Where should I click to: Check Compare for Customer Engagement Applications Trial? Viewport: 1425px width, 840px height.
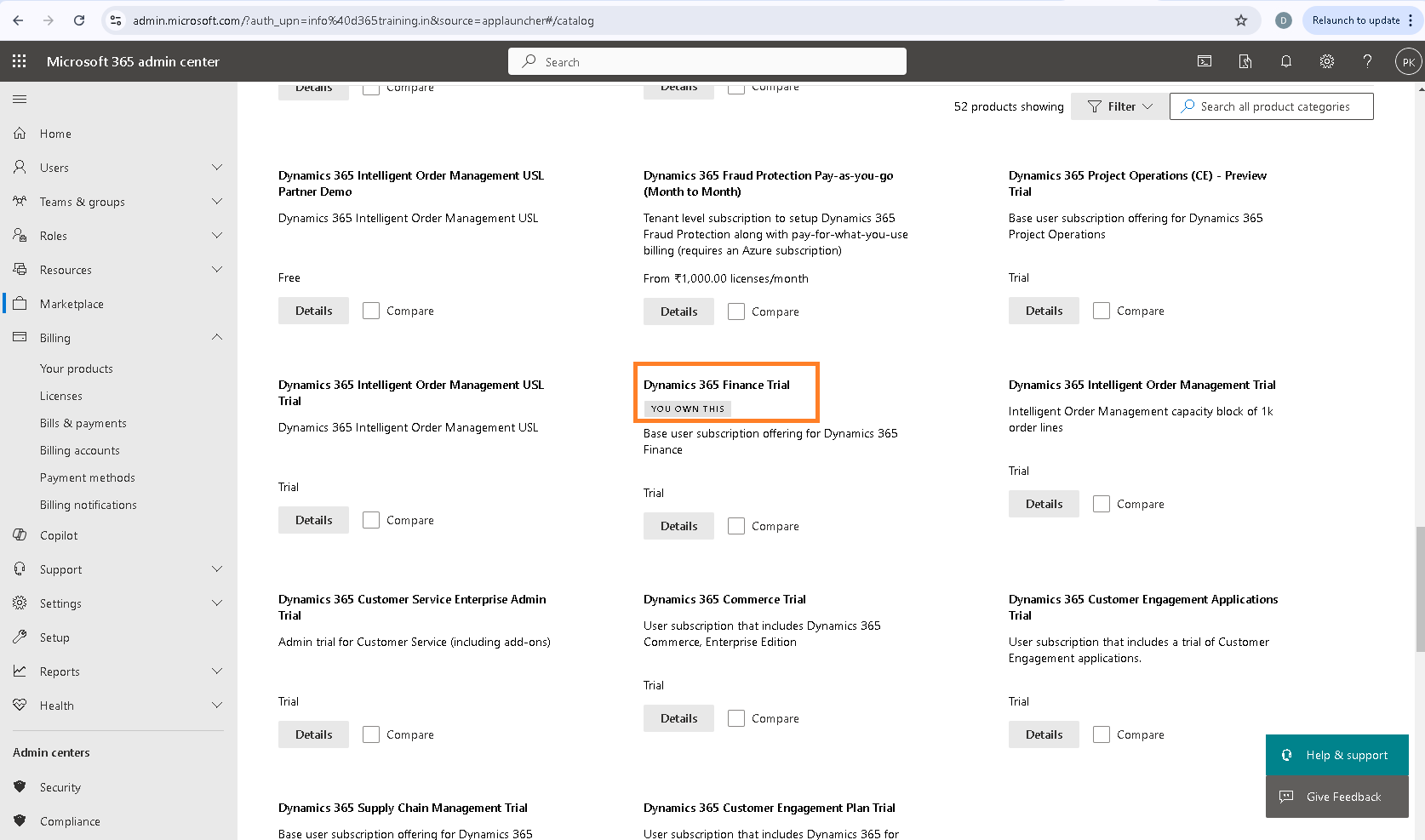click(x=1102, y=734)
